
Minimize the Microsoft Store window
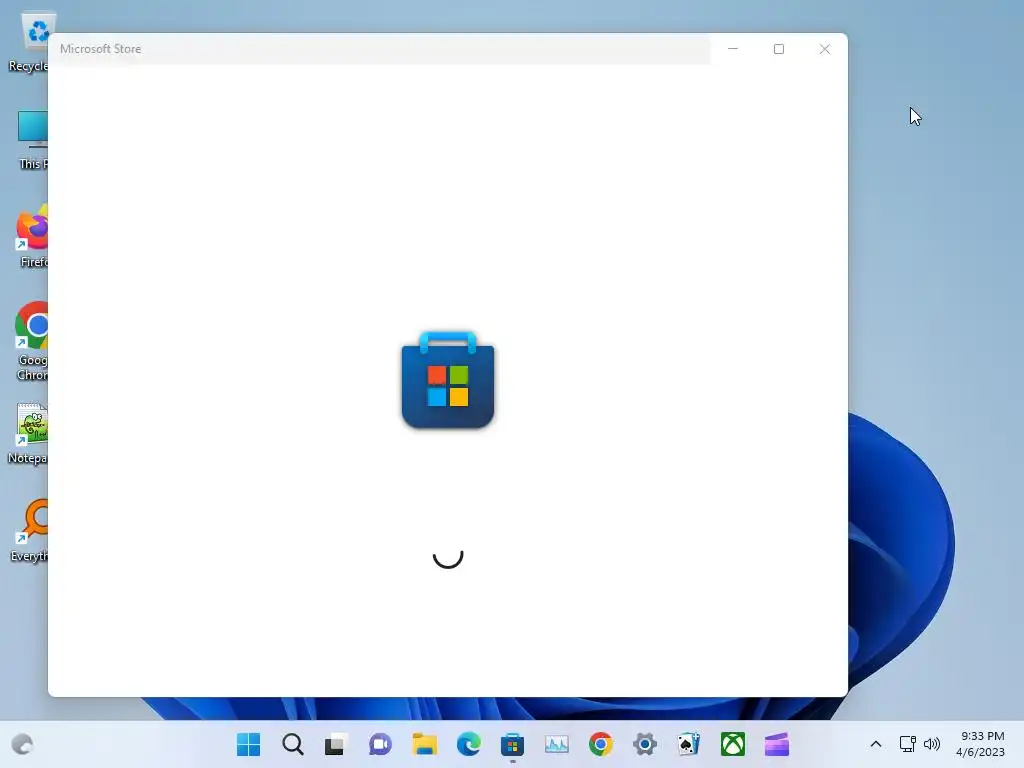(x=733, y=49)
